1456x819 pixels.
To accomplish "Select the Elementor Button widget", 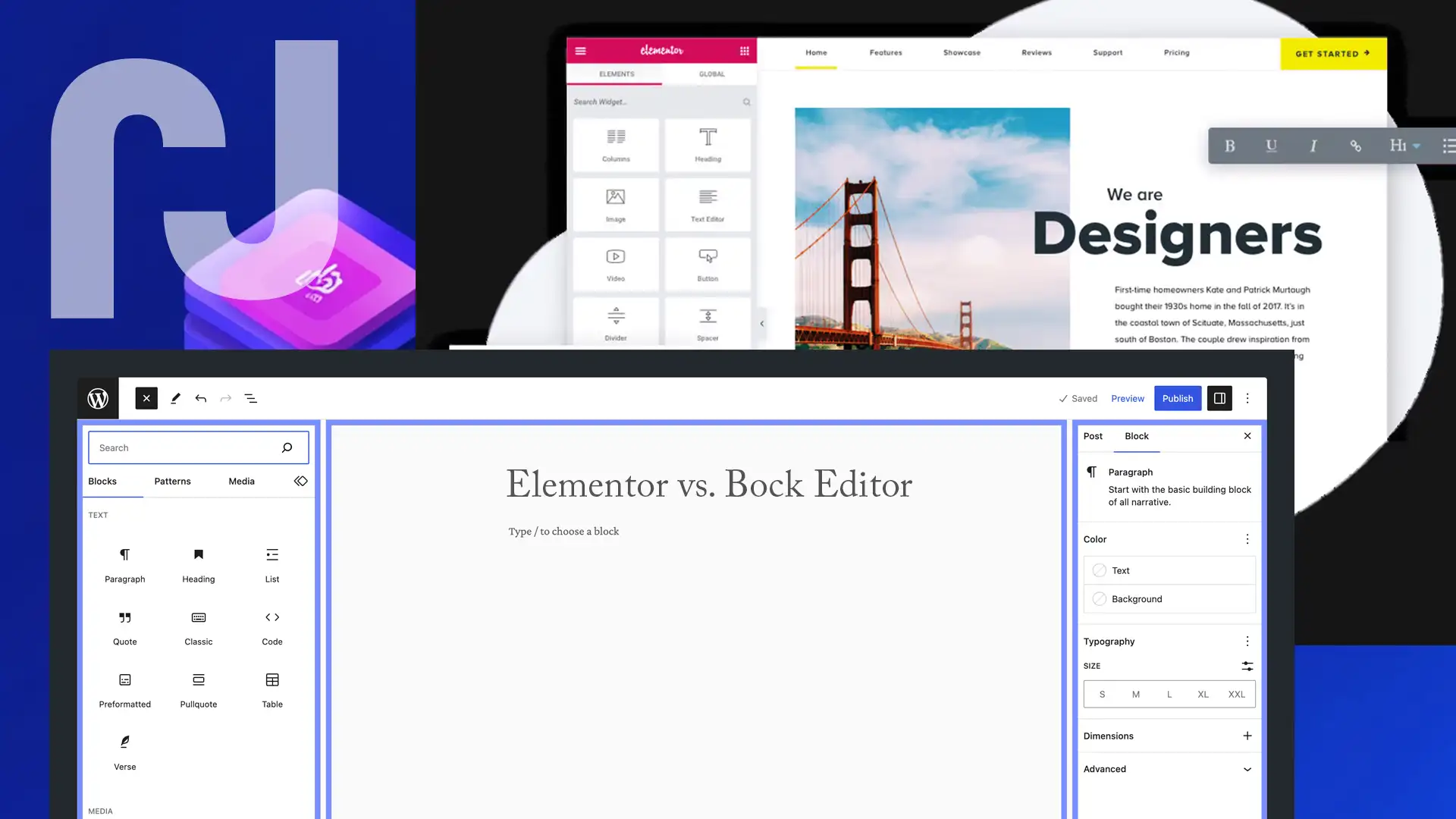I will (x=708, y=264).
